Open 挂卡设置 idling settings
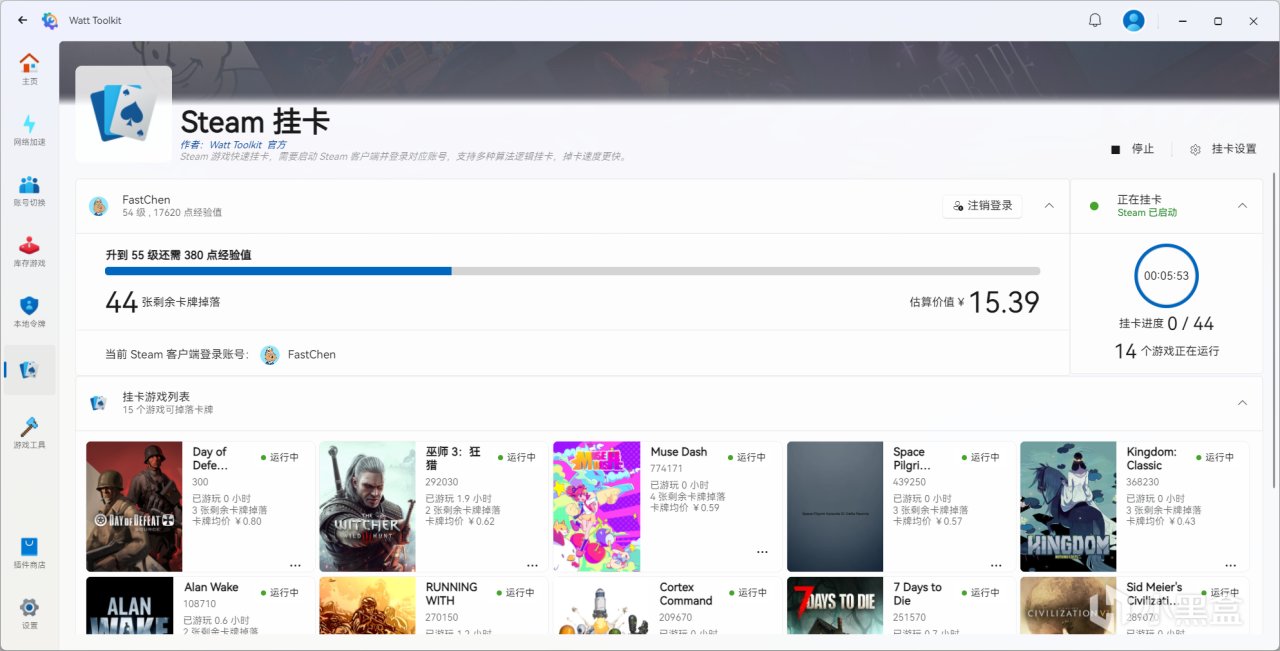Image resolution: width=1280 pixels, height=651 pixels. [1223, 149]
